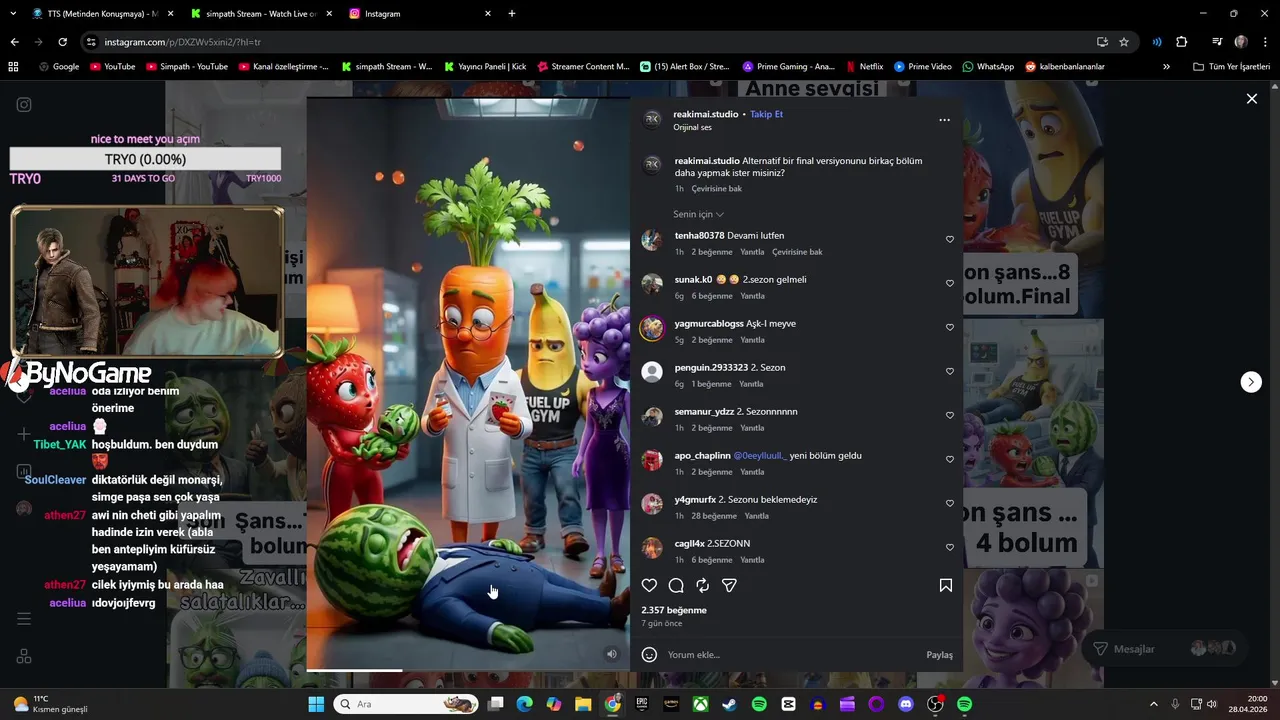View the '2.357 beğenme' likes list

[674, 610]
